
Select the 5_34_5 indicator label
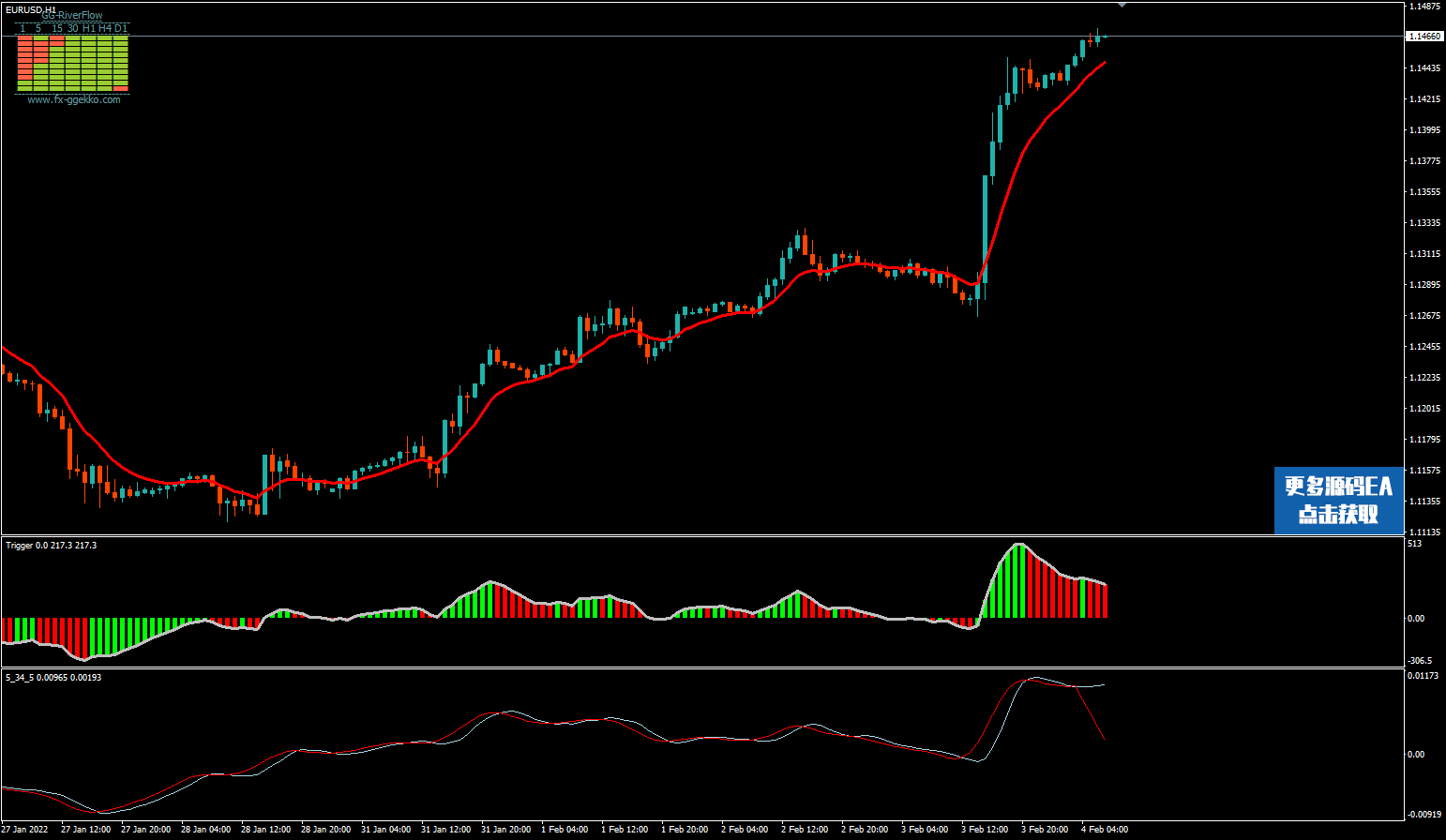53,677
